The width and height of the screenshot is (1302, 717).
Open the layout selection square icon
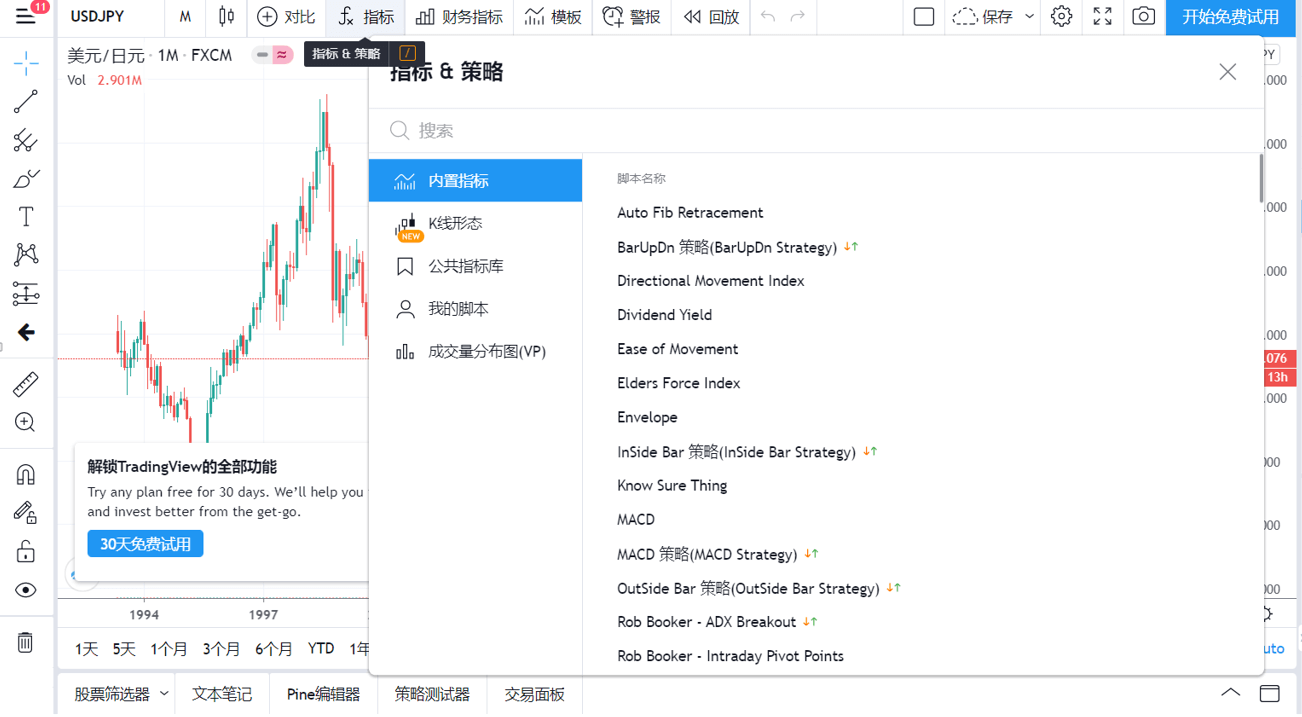click(924, 17)
